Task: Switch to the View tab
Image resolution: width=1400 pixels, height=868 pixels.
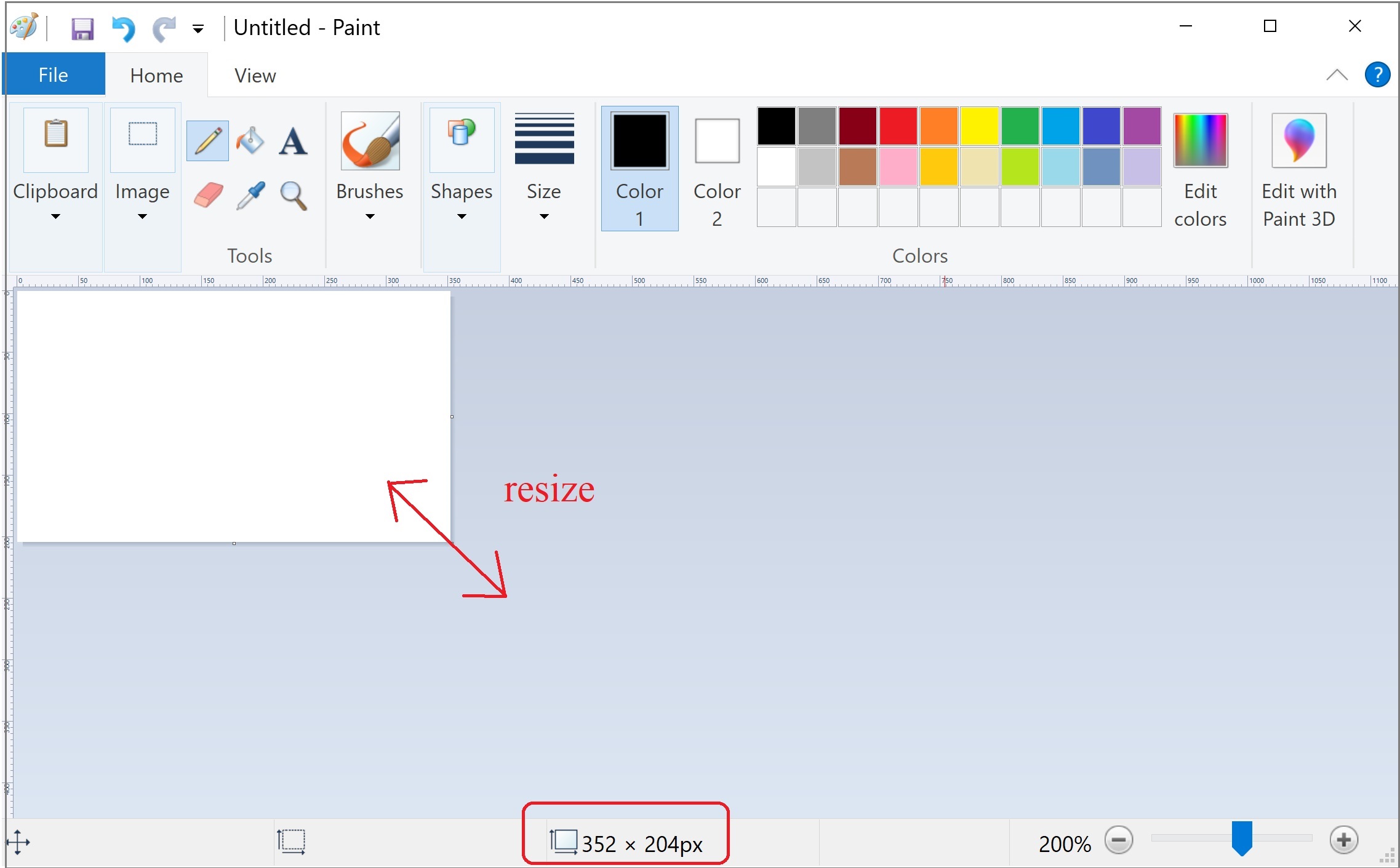Action: point(255,76)
